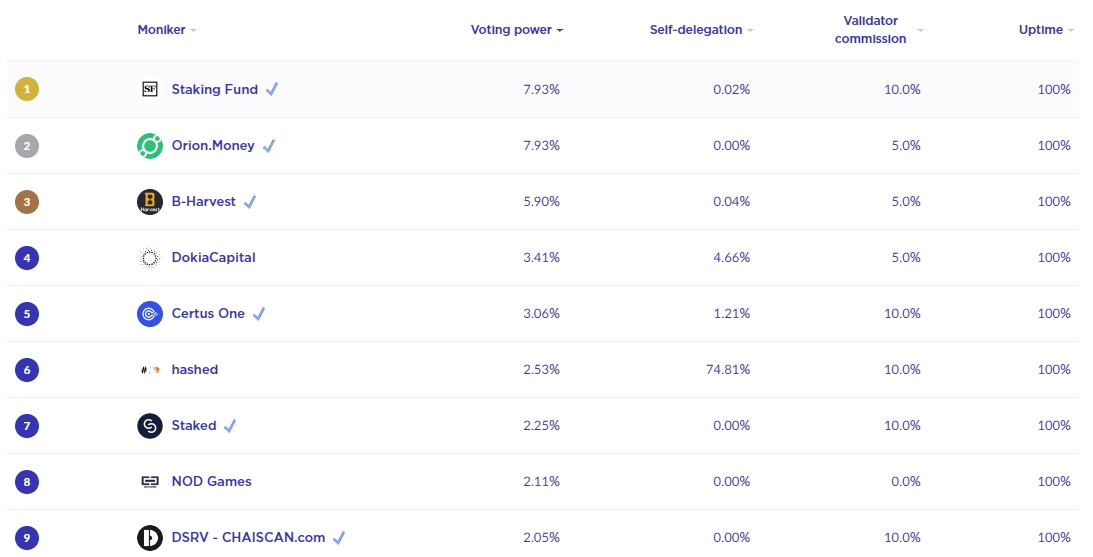Click the B-Harvest validator logo
The height and width of the screenshot is (557, 1093).
pyautogui.click(x=150, y=202)
